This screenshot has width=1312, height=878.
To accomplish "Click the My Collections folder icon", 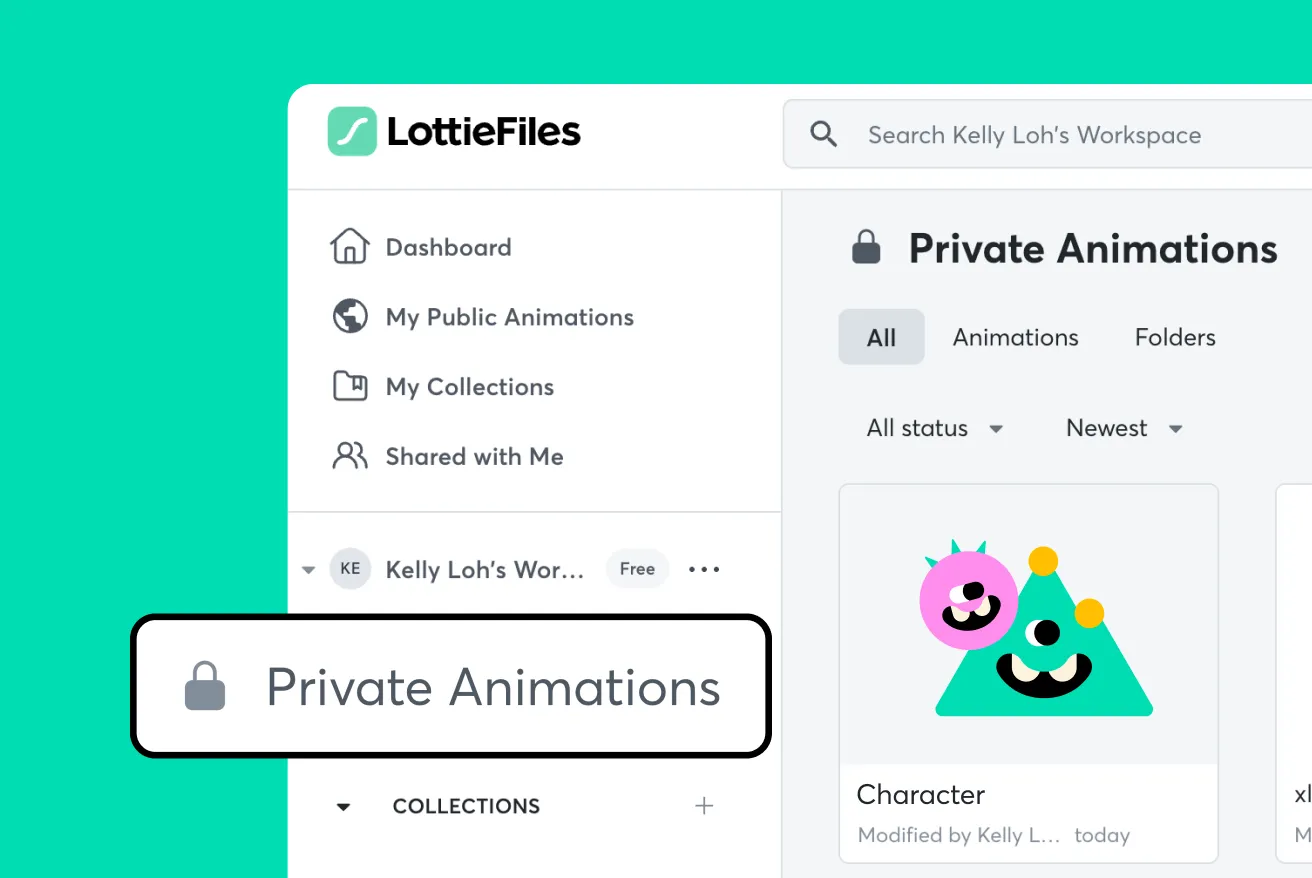I will pos(350,386).
